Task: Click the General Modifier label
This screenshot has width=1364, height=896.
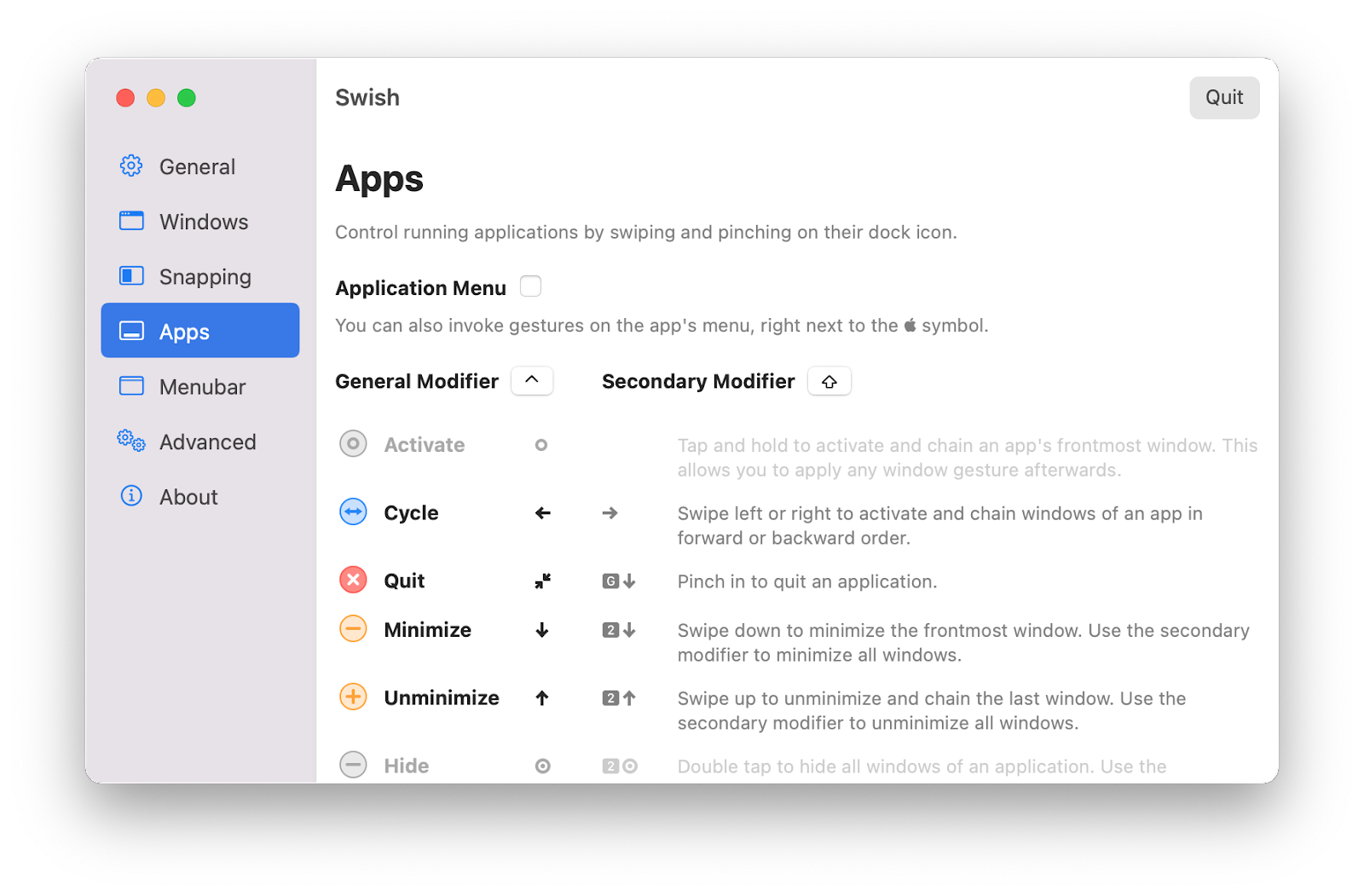Action: coord(417,381)
